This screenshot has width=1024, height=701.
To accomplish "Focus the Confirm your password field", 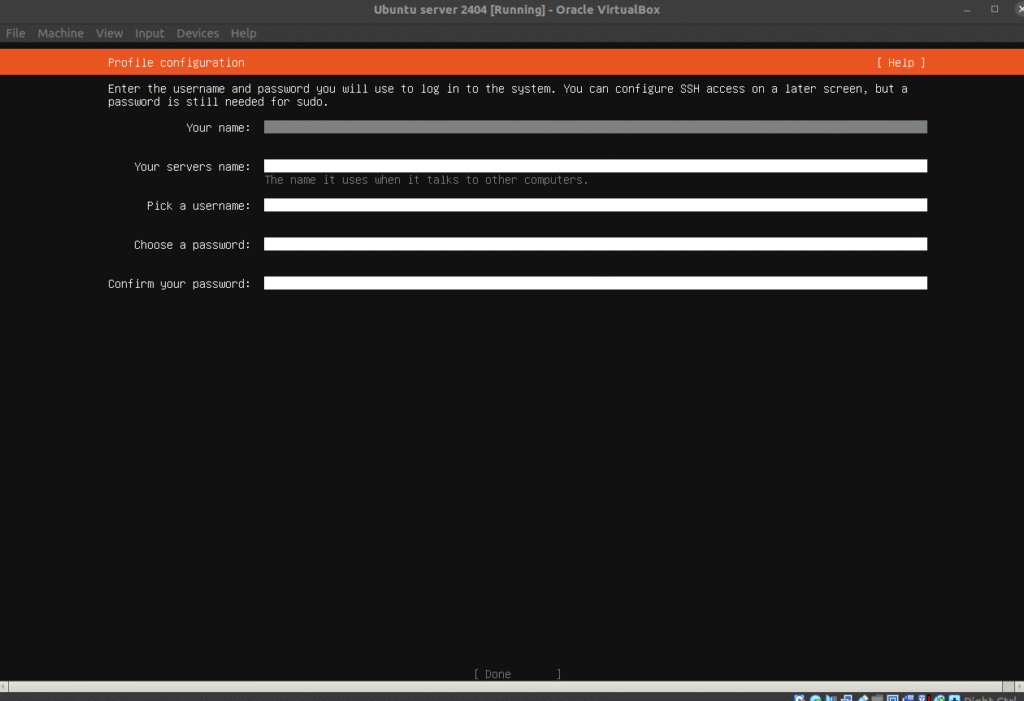I will coord(595,283).
